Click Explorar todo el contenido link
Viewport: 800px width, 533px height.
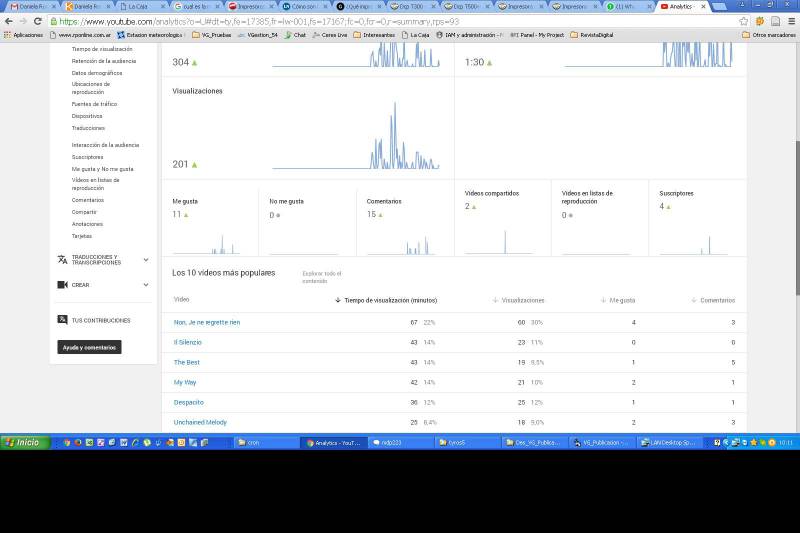[321, 277]
